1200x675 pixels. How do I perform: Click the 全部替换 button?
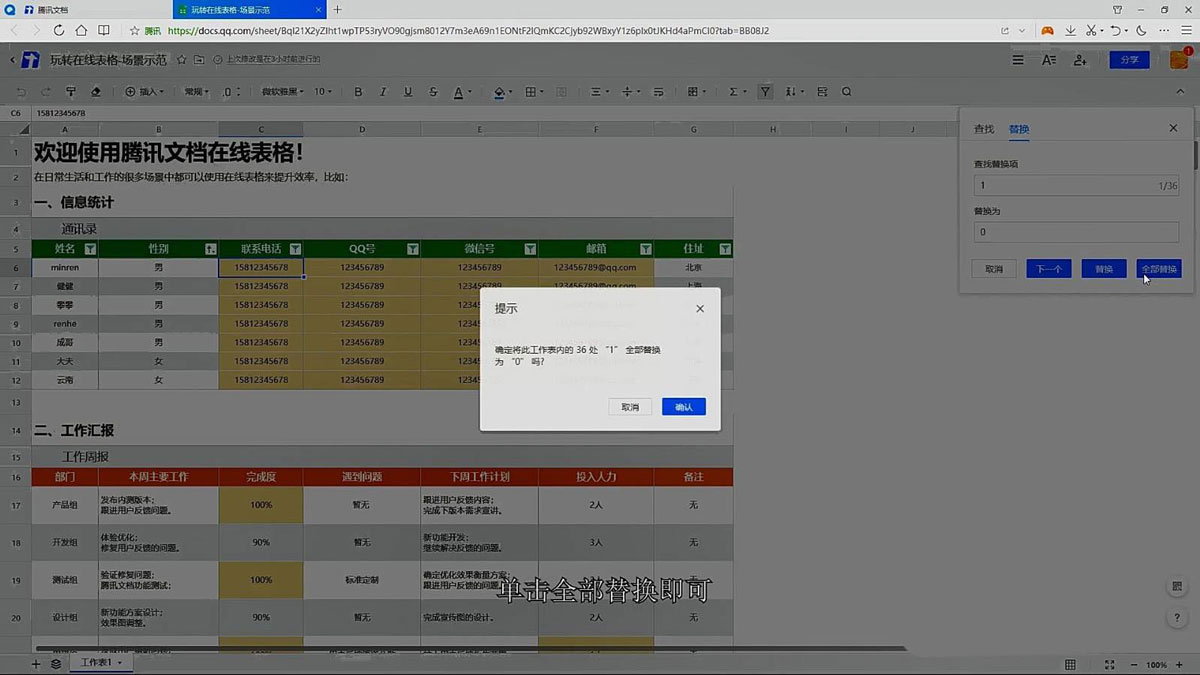[x=1159, y=269]
